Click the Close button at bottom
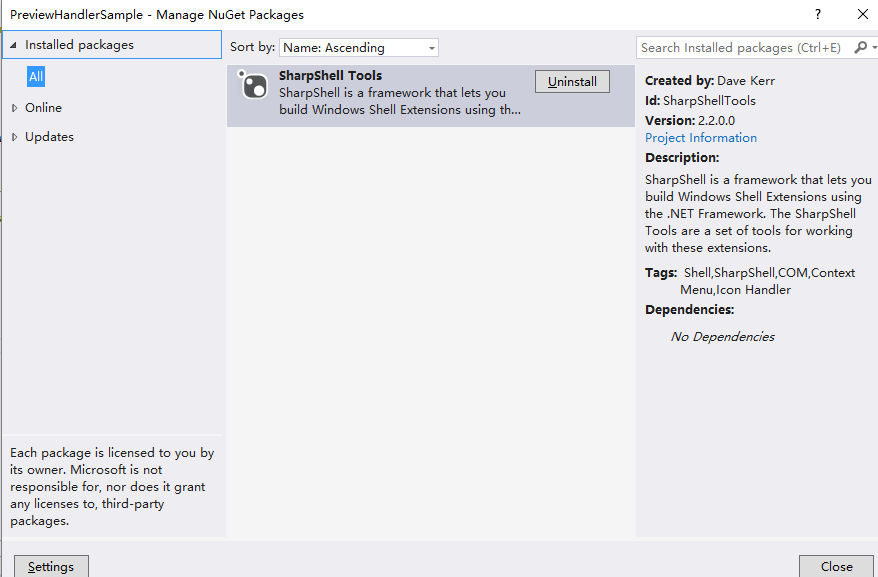 [x=837, y=566]
